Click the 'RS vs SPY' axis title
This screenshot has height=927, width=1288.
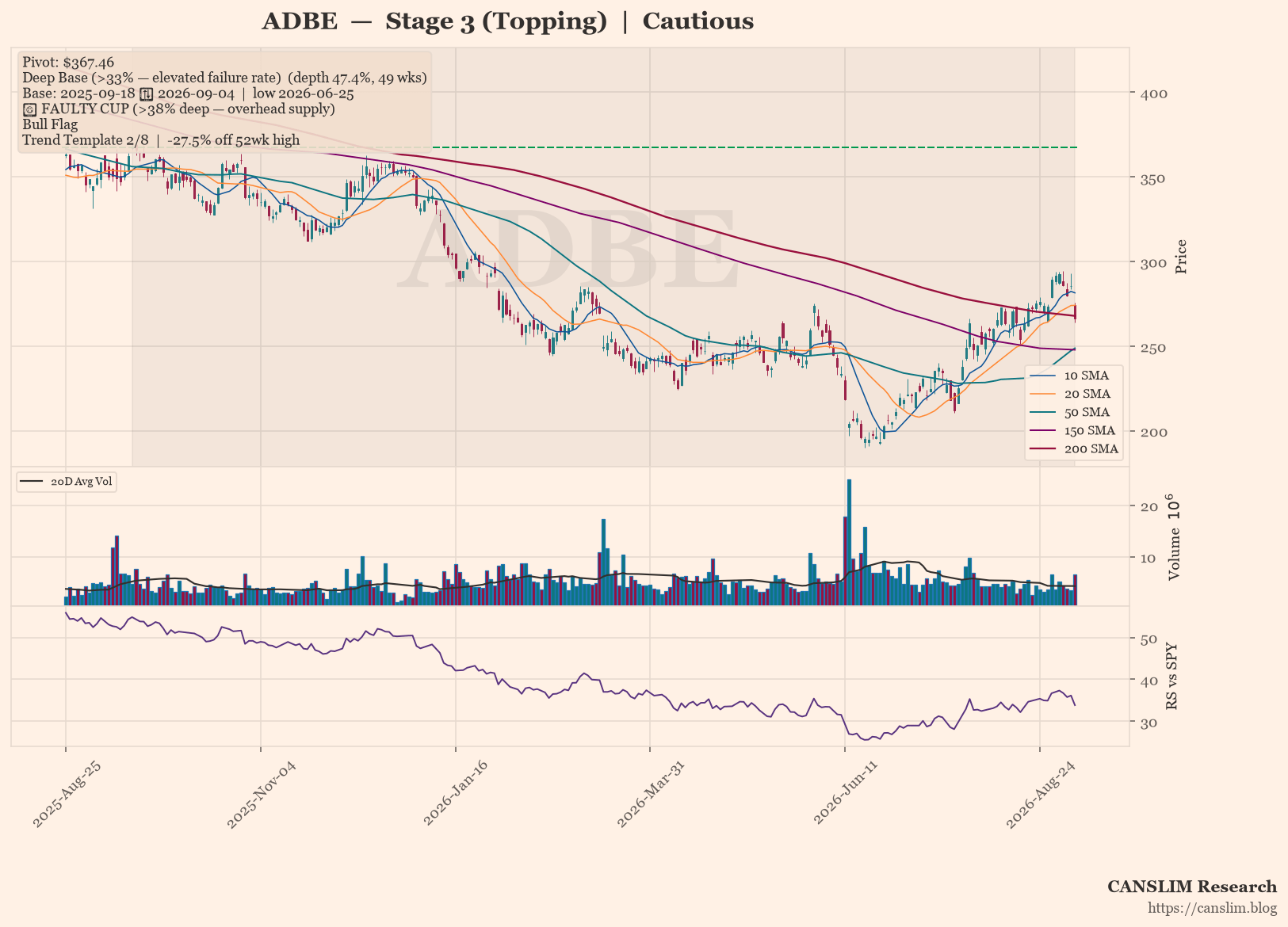(x=1172, y=676)
